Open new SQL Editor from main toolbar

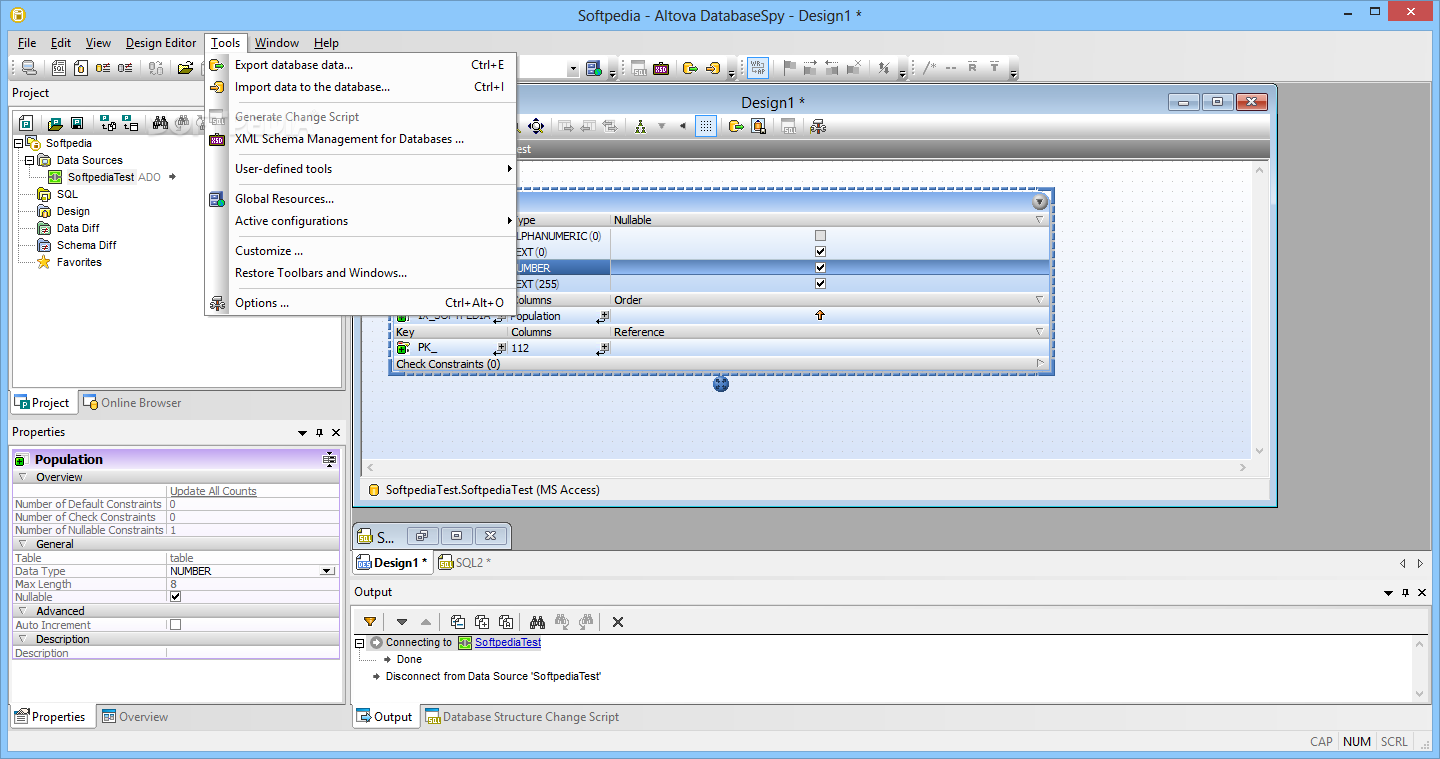pyautogui.click(x=59, y=68)
